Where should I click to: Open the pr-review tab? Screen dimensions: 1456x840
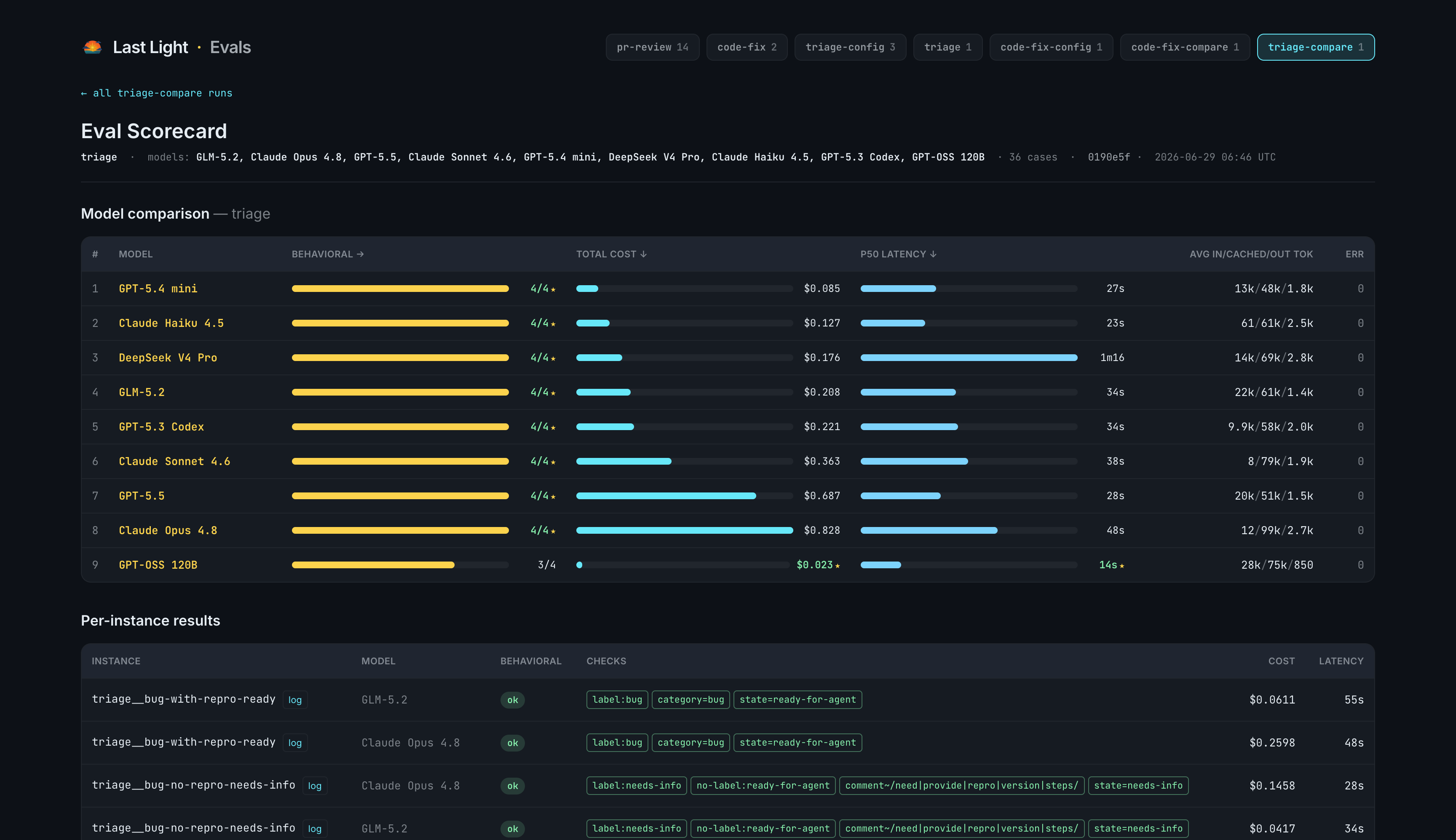click(x=653, y=47)
